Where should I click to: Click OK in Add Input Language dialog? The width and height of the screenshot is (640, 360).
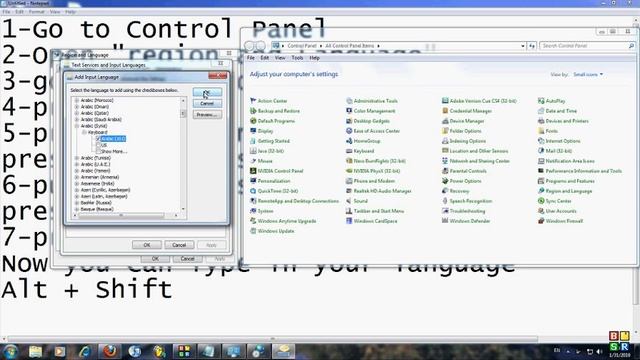tap(207, 93)
